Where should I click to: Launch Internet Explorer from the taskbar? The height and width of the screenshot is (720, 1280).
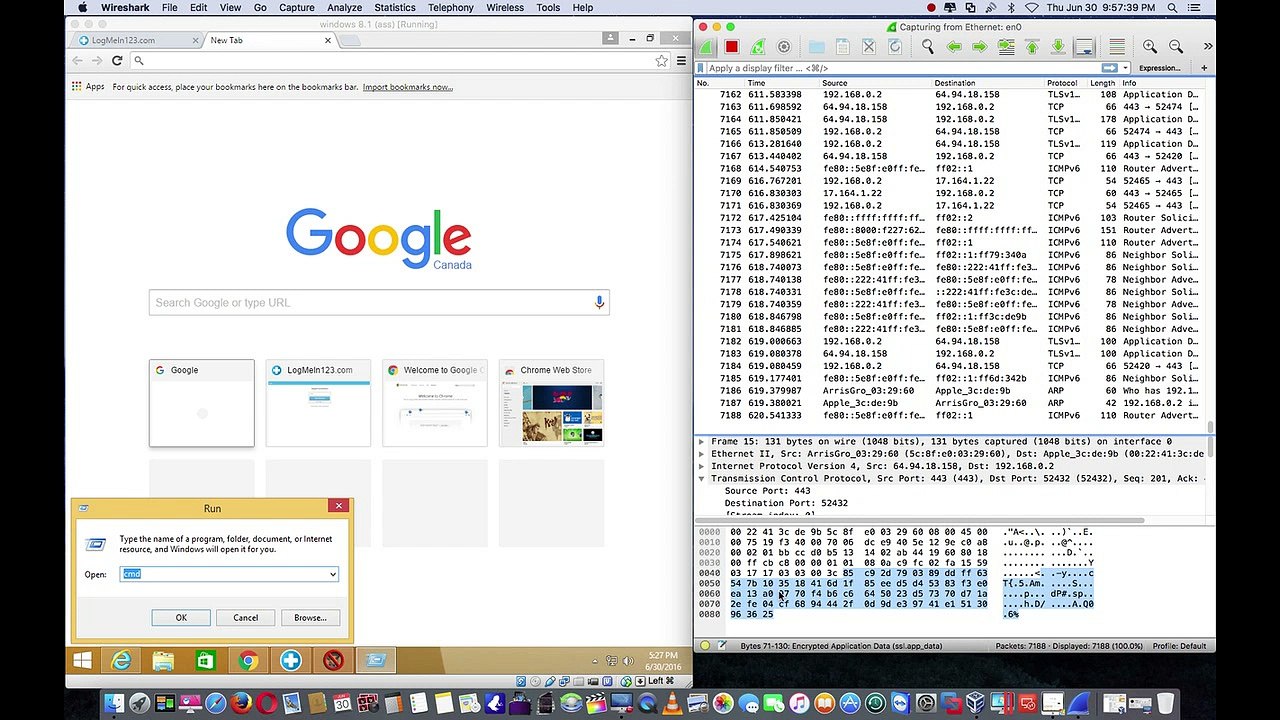(x=121, y=660)
